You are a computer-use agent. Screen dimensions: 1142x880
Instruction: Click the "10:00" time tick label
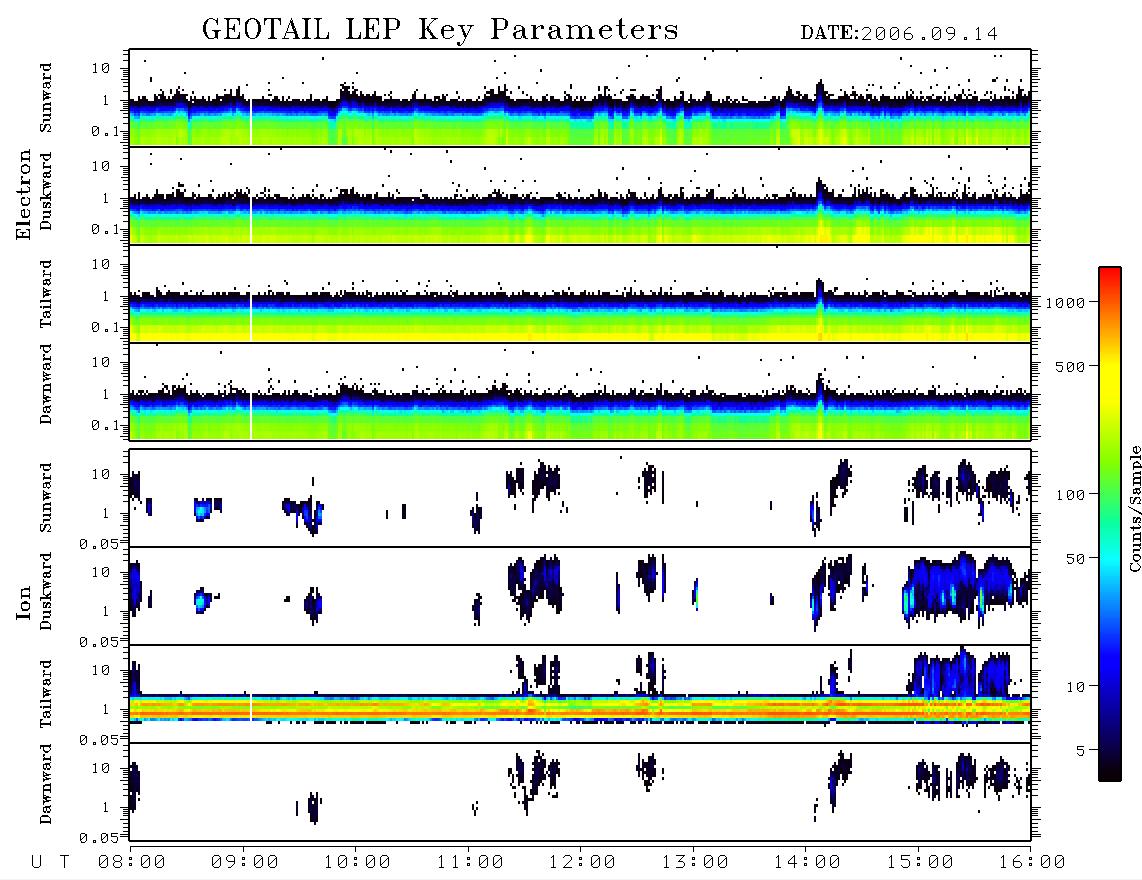point(357,863)
